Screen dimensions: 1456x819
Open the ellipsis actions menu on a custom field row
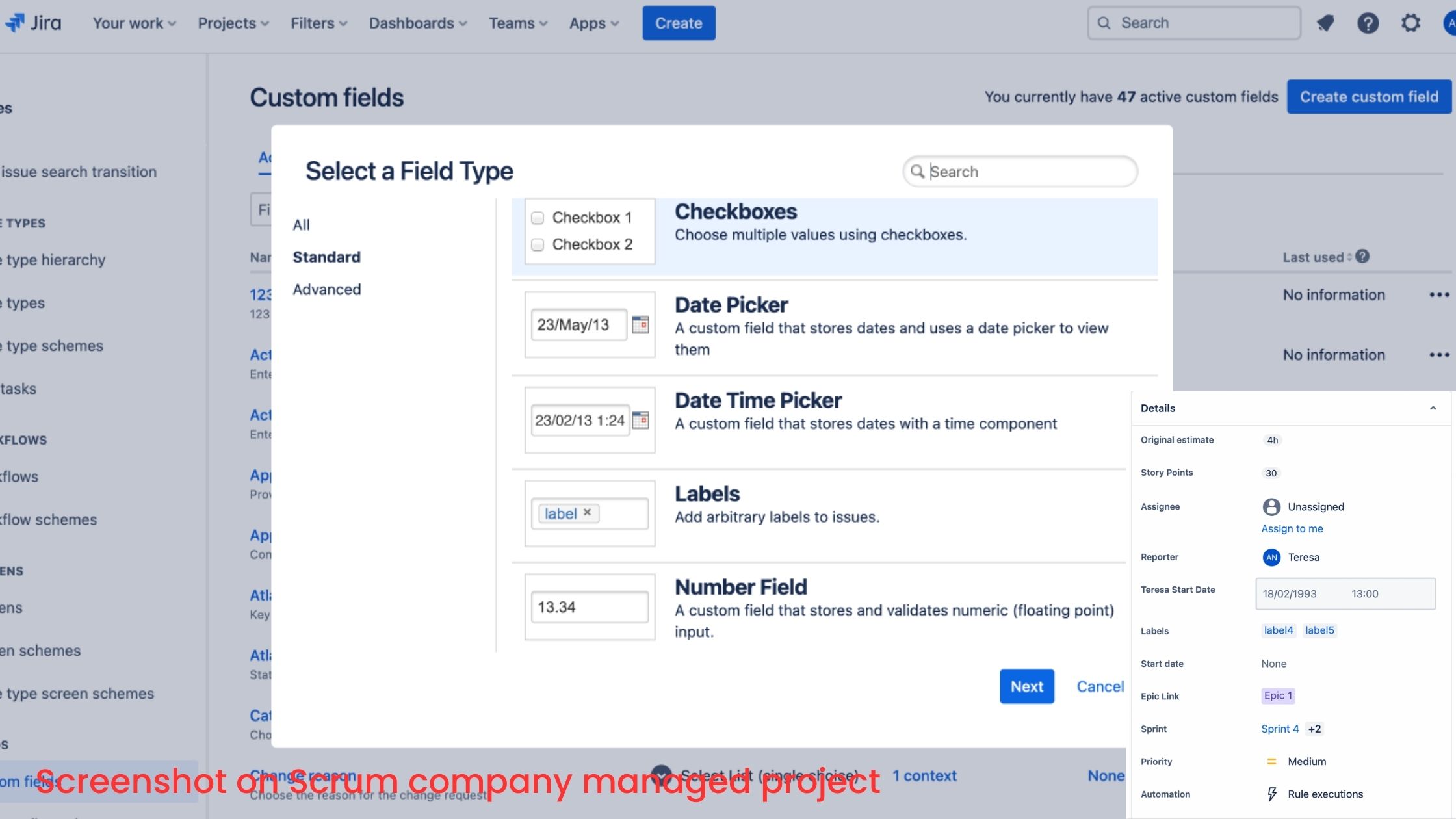tap(1440, 294)
